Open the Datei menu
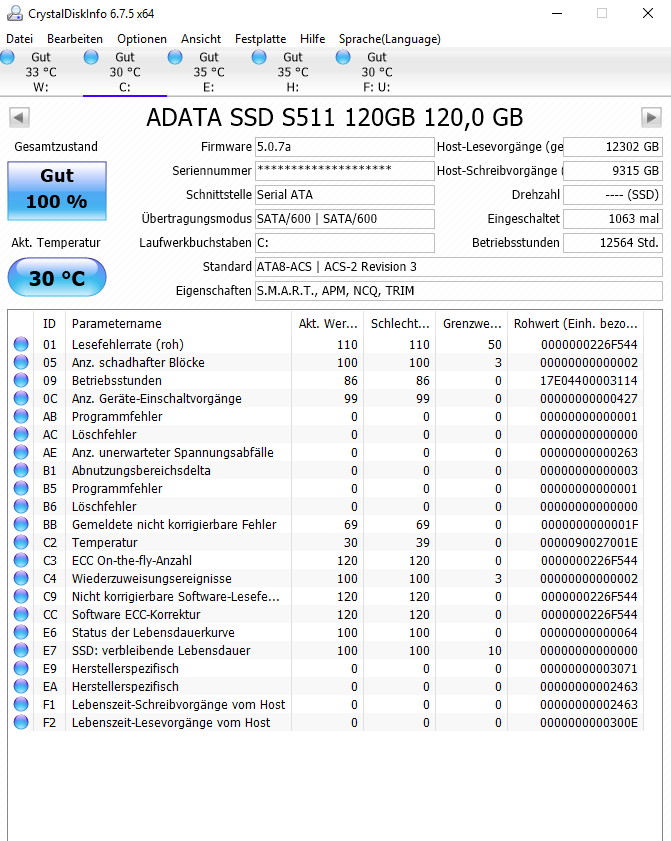The height and width of the screenshot is (841, 671). click(19, 39)
